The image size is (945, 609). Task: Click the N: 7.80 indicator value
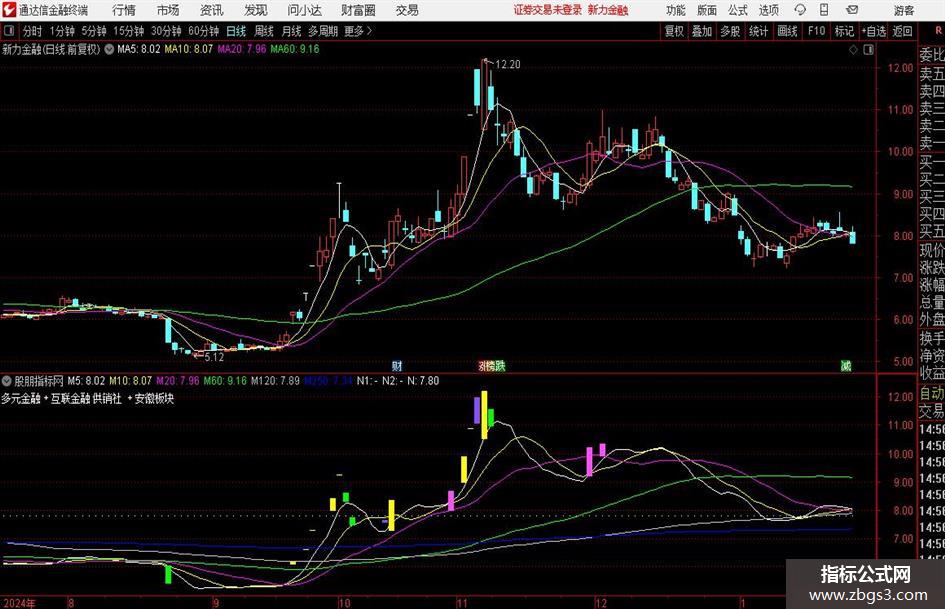click(x=422, y=381)
